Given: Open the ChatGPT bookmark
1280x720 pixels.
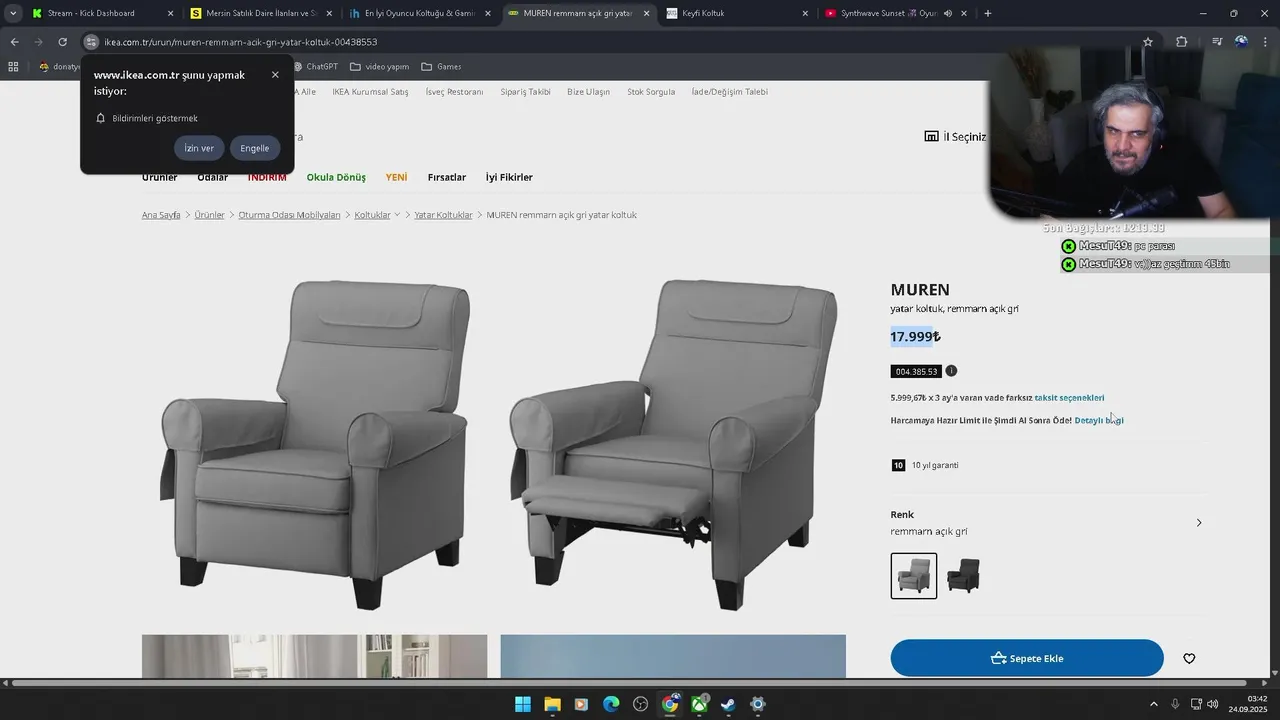Looking at the screenshot, I should (314, 67).
